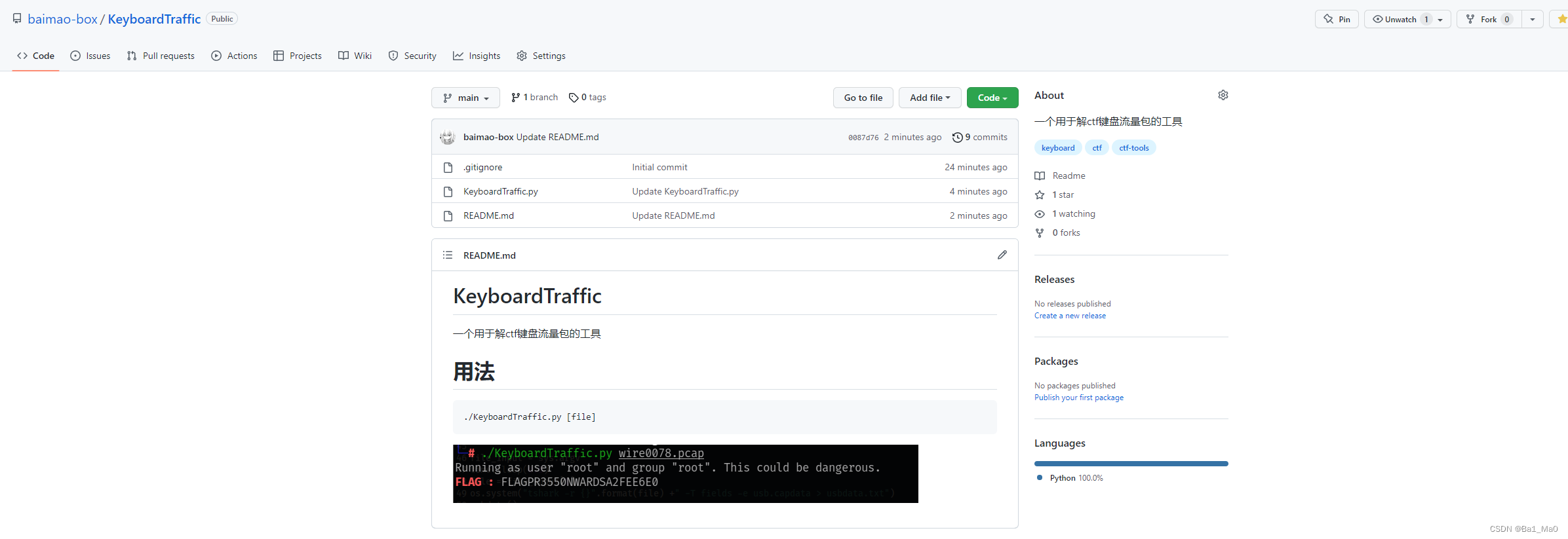Image resolution: width=1568 pixels, height=539 pixels.
Task: Open the Wiki tab
Action: point(355,56)
